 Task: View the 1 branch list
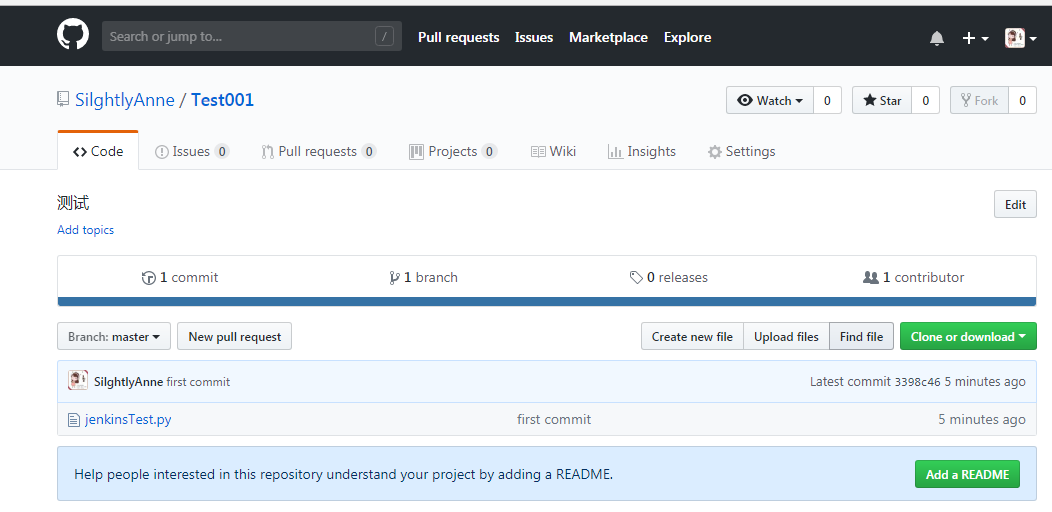423,278
